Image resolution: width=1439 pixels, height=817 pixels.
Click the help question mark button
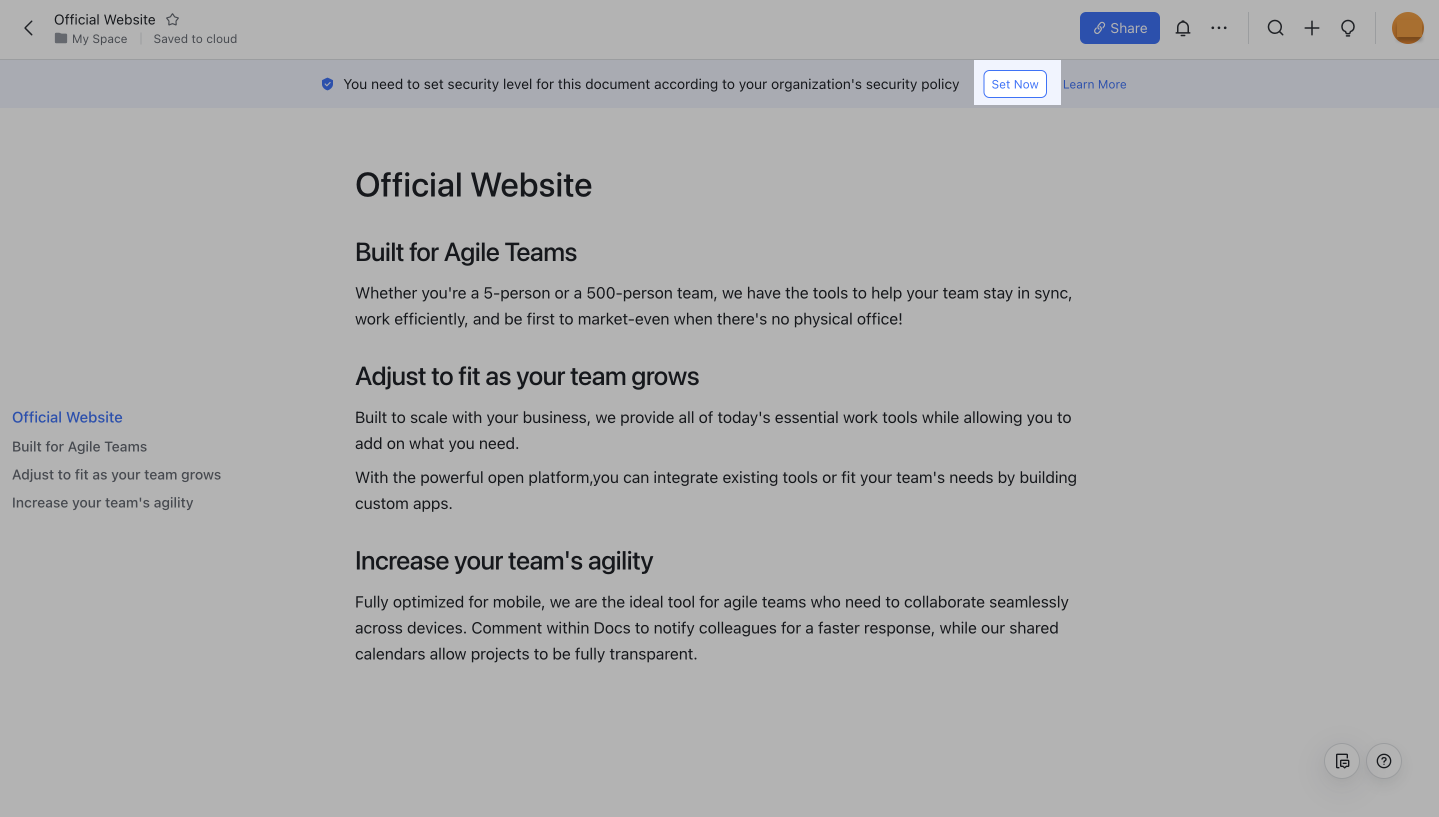1384,761
